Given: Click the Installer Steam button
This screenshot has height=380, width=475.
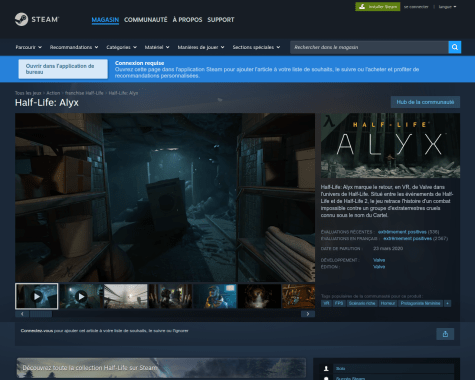Looking at the screenshot, I should [x=378, y=7].
